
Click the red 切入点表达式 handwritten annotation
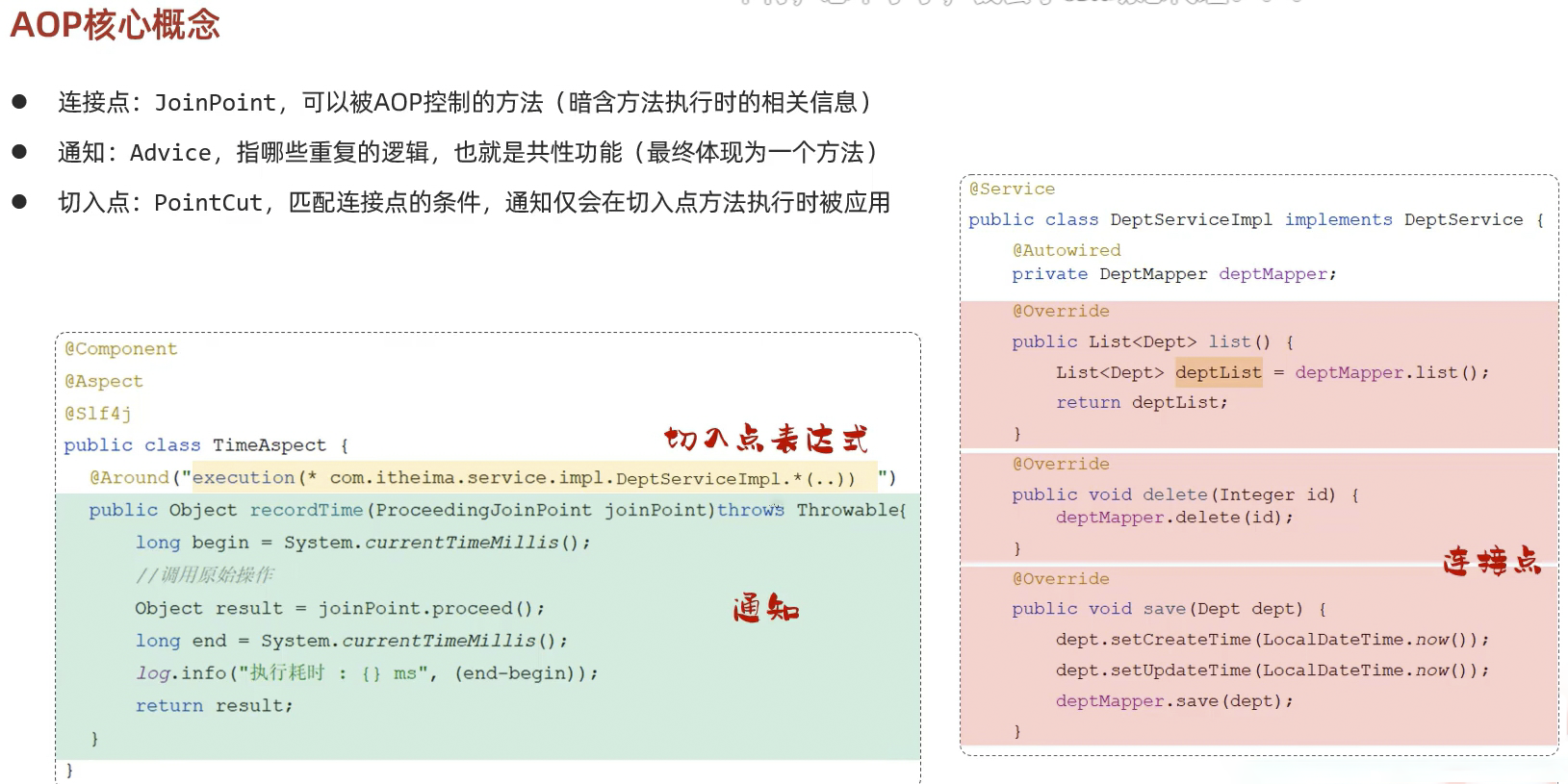(765, 440)
